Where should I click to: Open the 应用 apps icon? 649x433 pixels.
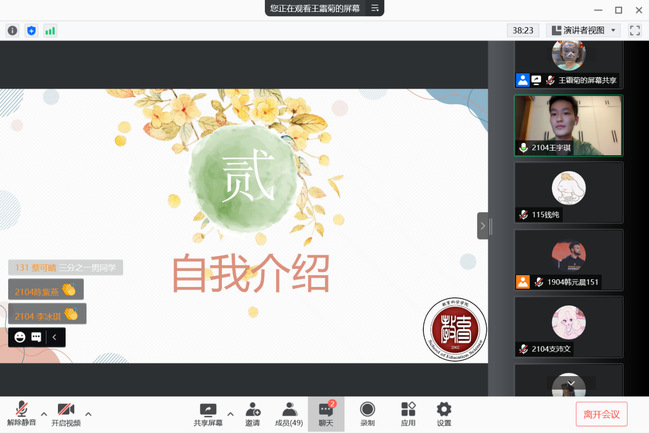(408, 410)
